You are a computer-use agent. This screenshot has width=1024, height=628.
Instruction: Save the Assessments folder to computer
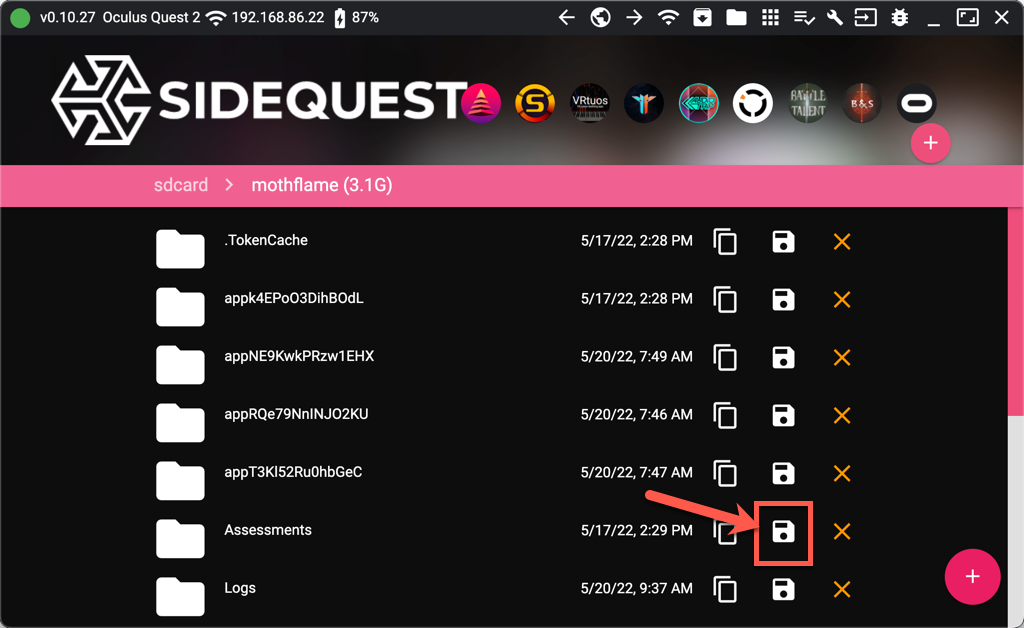[x=783, y=531]
